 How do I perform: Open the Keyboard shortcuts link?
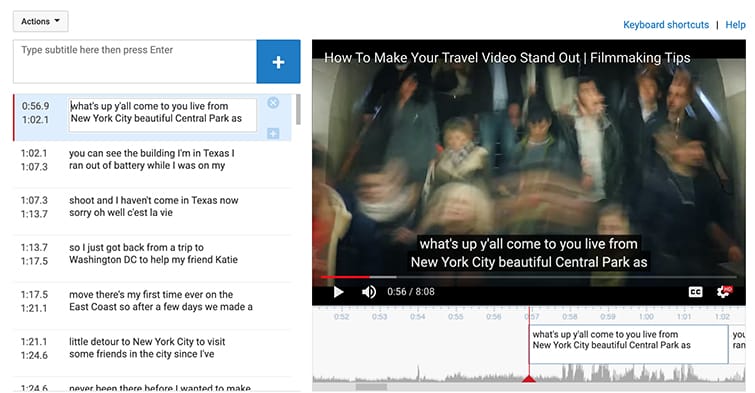pos(666,25)
